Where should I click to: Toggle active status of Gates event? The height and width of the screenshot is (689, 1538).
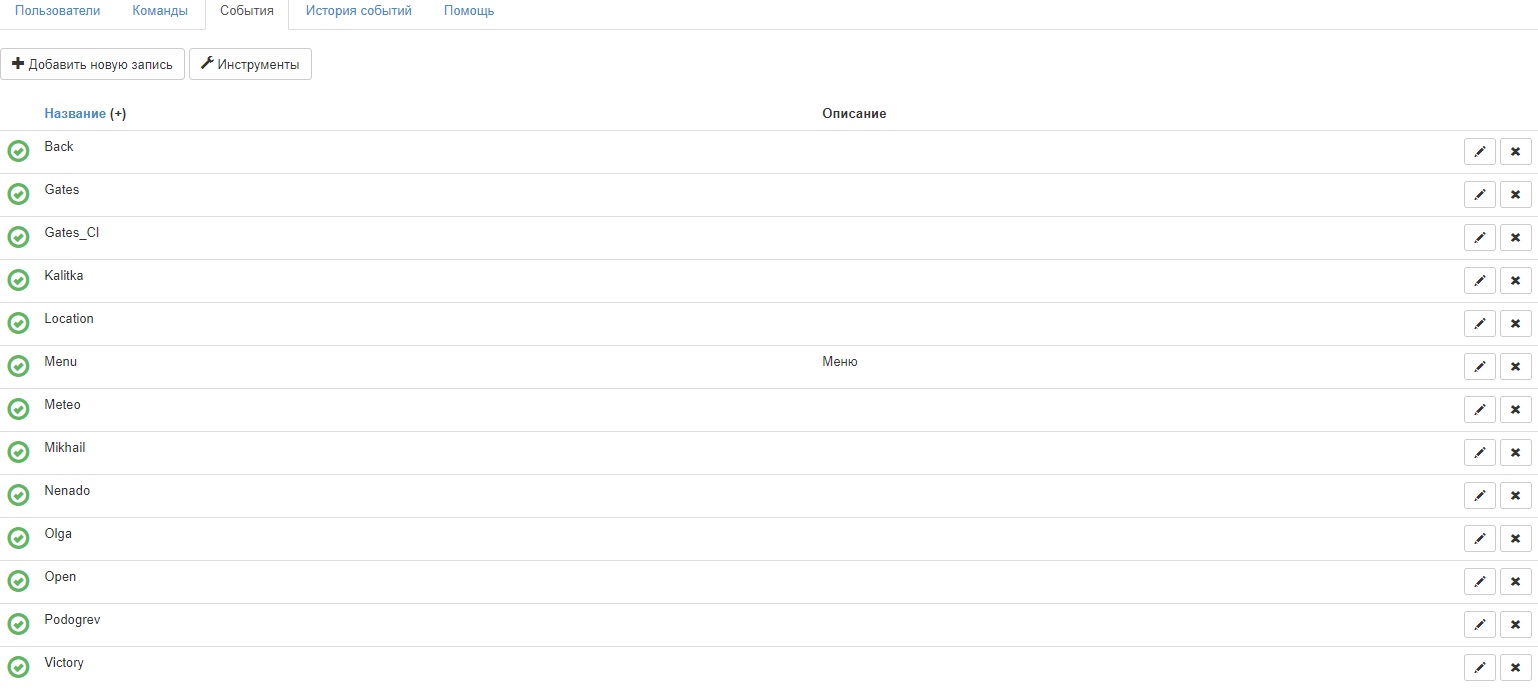(18, 194)
